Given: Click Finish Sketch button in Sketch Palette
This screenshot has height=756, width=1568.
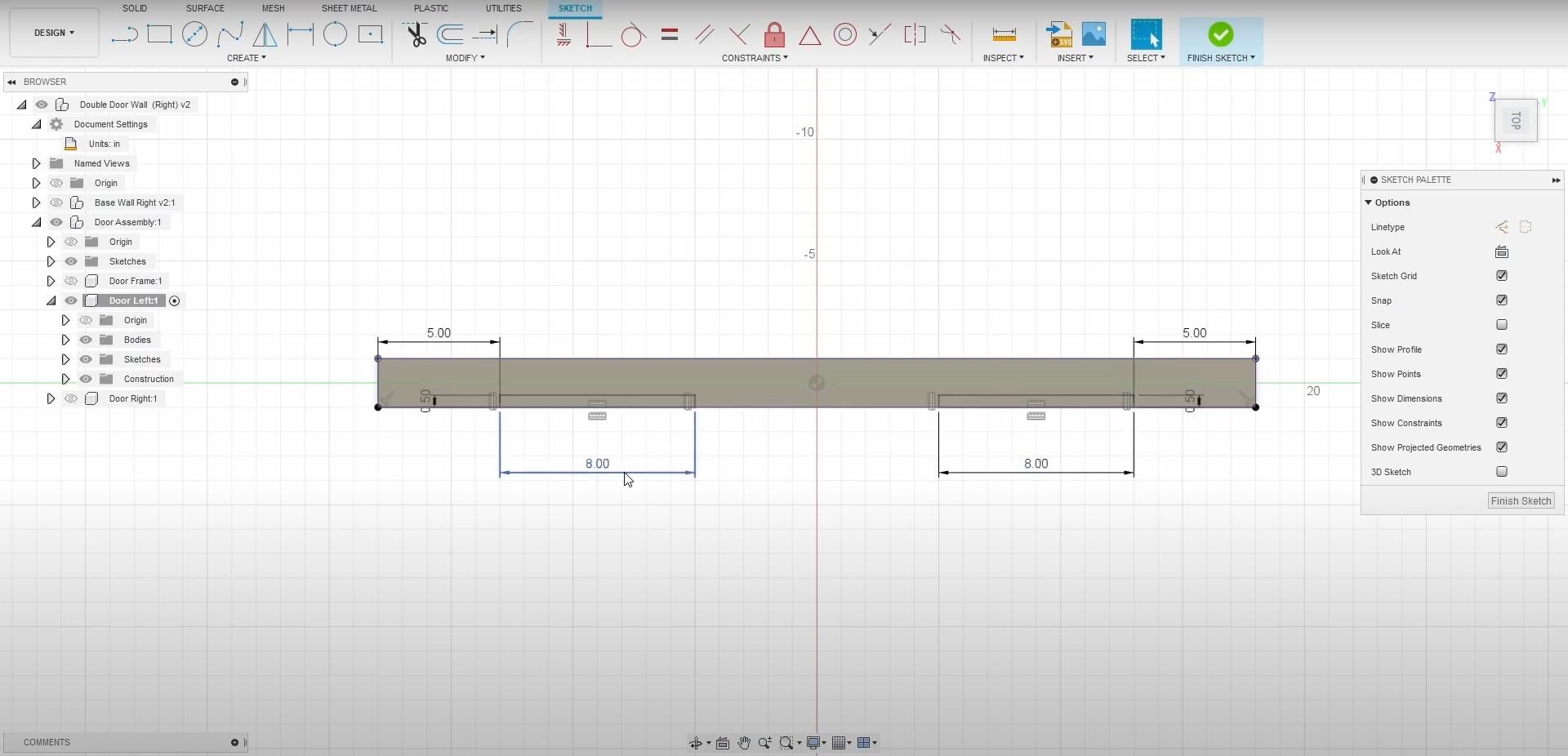Looking at the screenshot, I should 1521,501.
